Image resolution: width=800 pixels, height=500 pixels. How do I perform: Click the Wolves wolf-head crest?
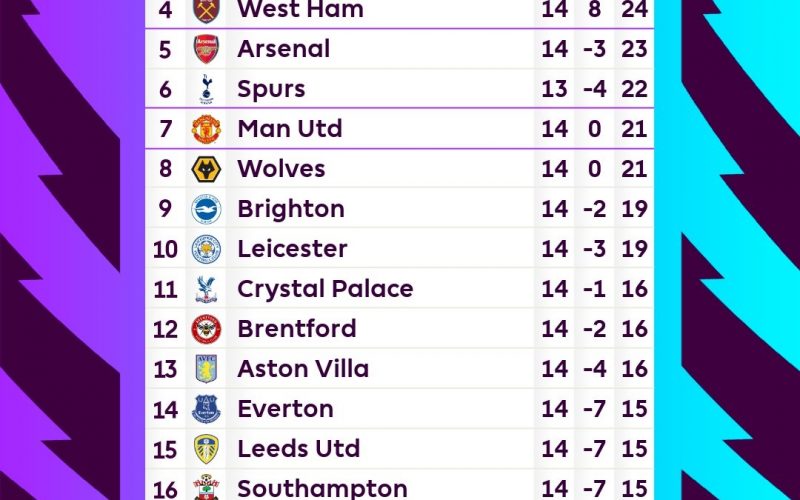(206, 169)
